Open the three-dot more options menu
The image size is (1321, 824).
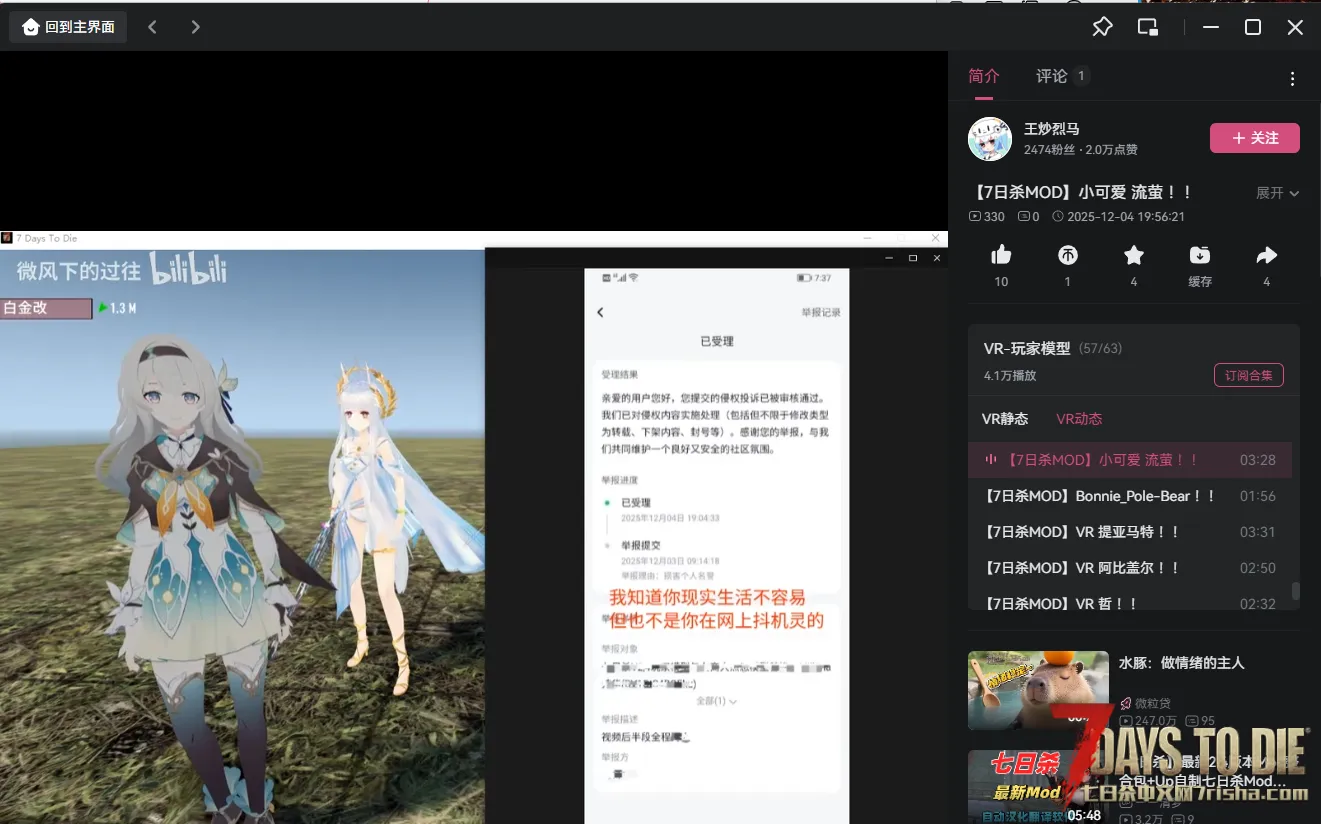point(1292,79)
